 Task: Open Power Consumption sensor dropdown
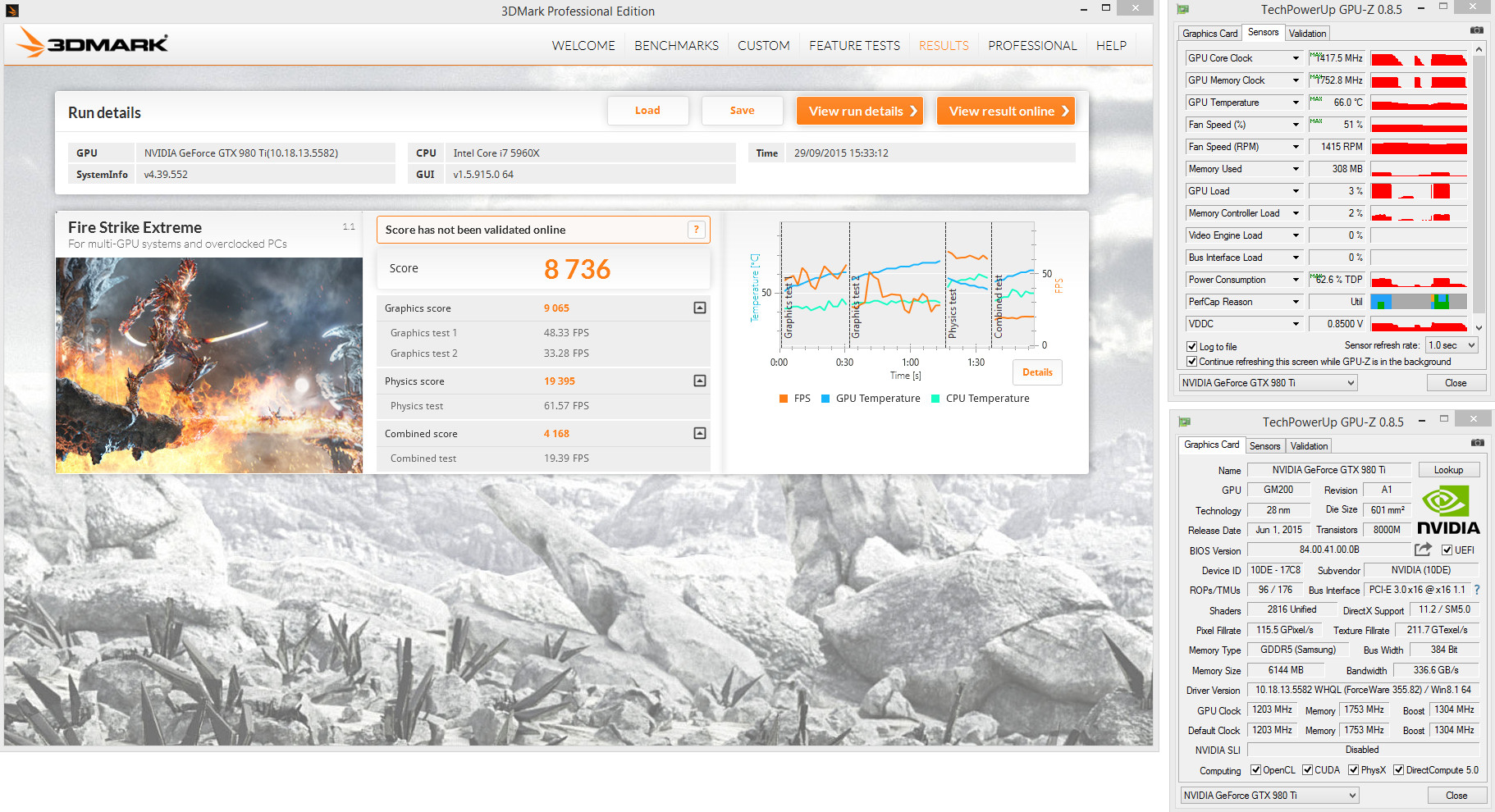click(1296, 280)
